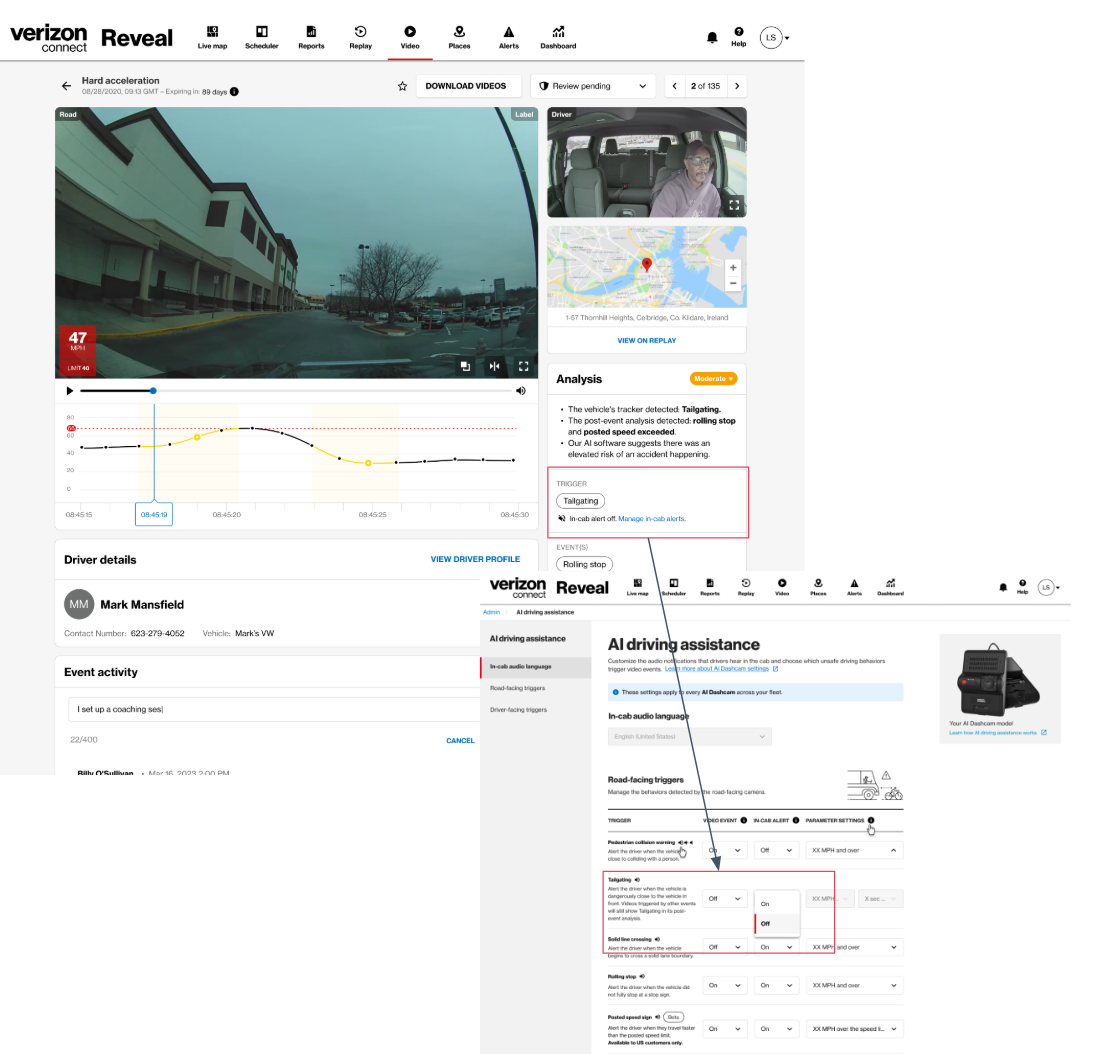
Task: Toggle picture-in-picture on road video
Action: pos(465,366)
